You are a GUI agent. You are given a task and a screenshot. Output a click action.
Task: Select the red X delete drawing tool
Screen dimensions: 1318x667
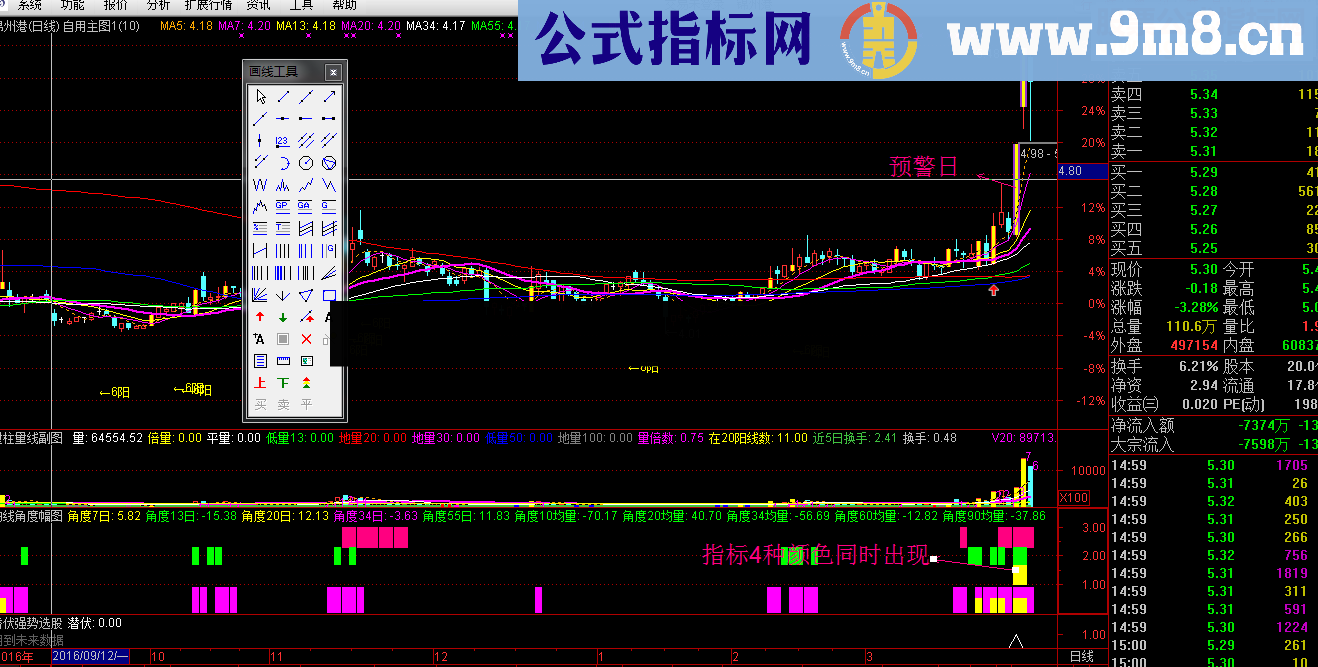coord(304,338)
